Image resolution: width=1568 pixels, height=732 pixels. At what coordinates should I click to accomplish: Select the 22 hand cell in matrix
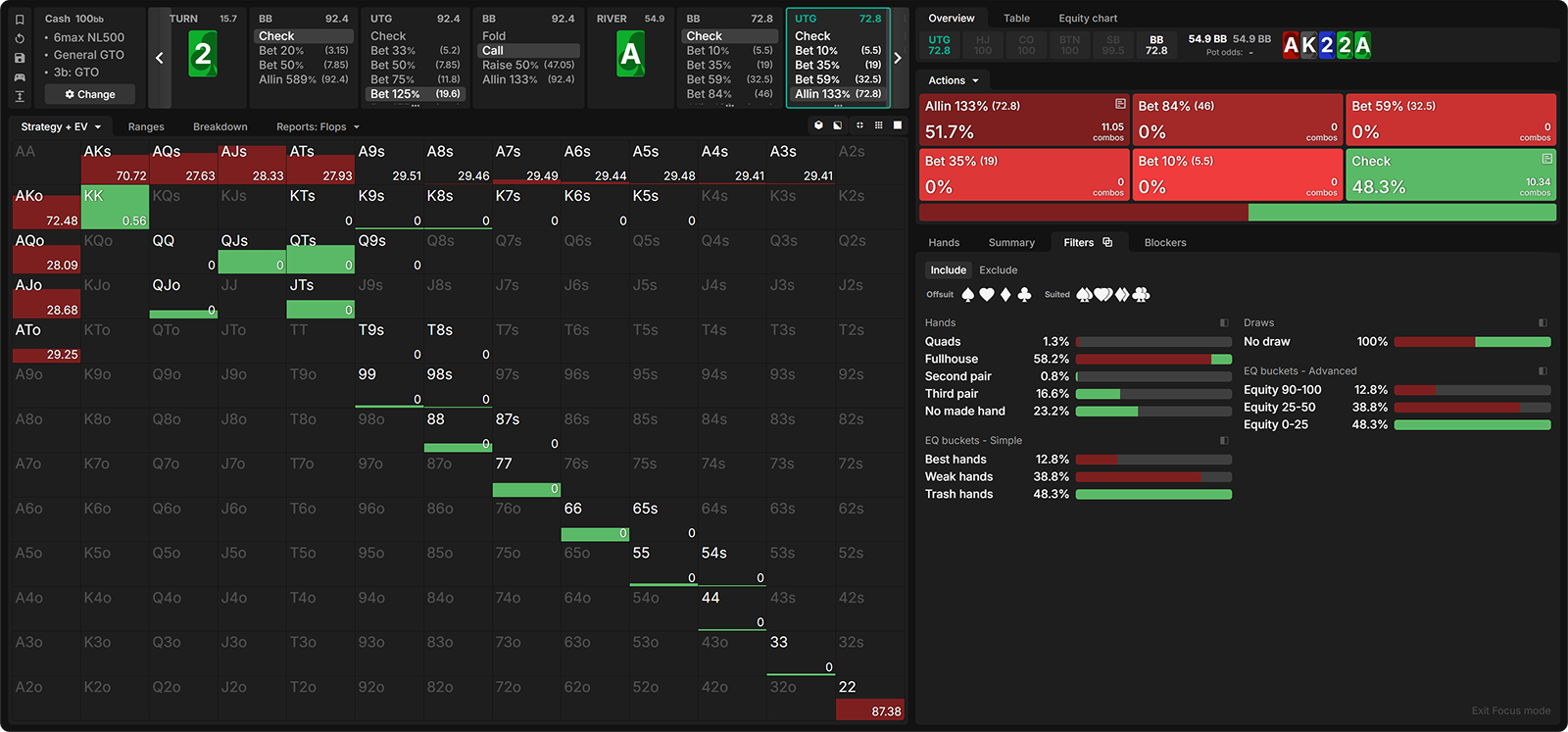[x=870, y=698]
